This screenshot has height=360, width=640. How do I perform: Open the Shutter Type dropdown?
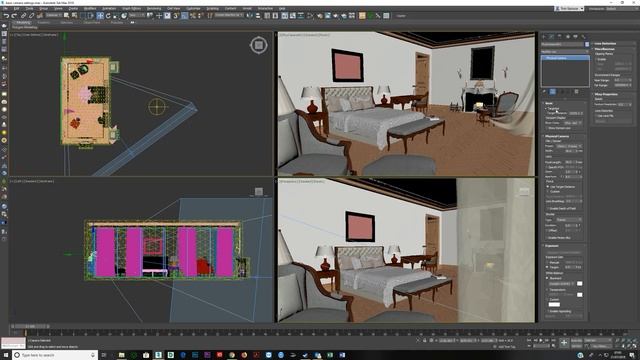[x=569, y=220]
